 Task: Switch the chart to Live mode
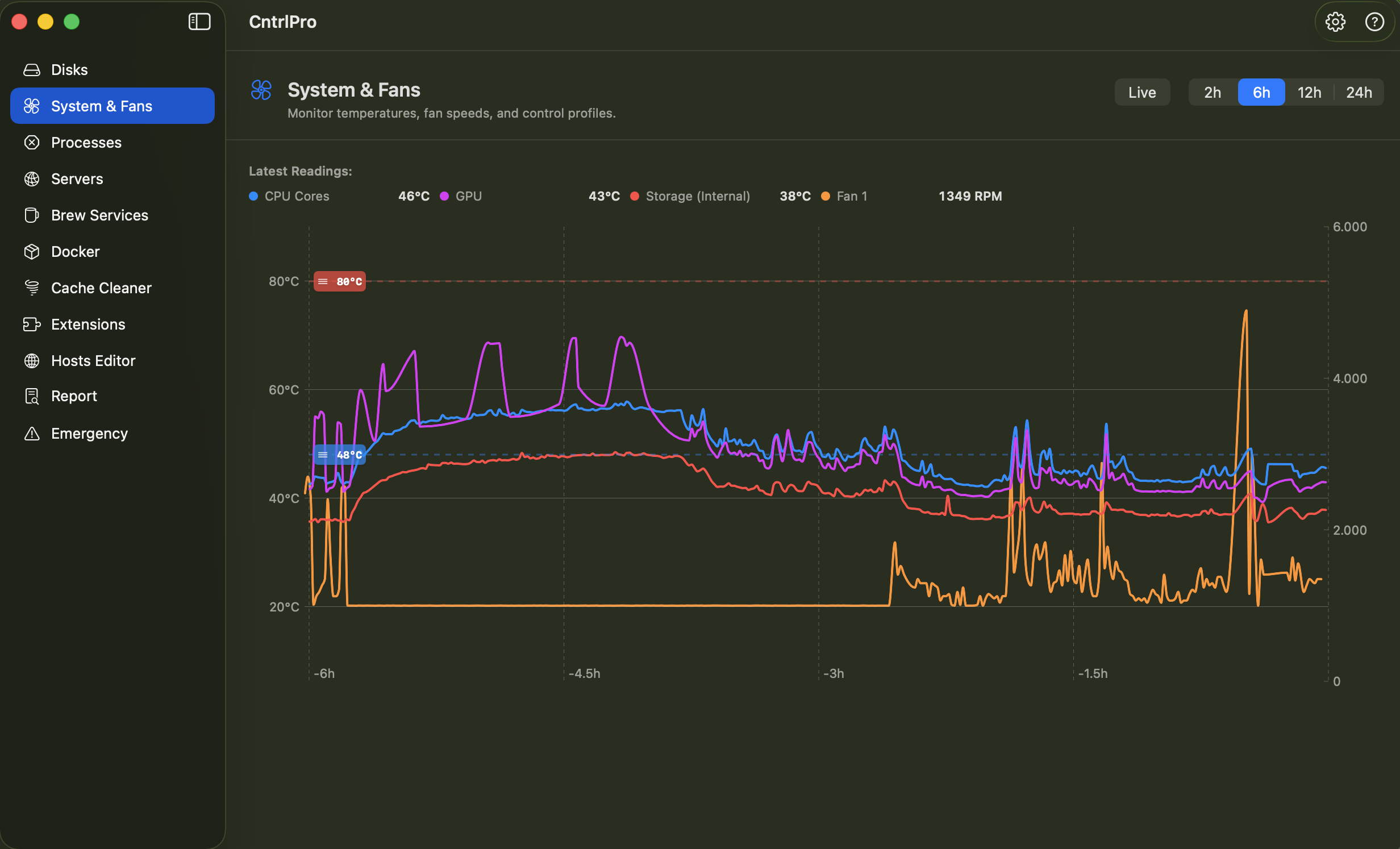click(1142, 93)
